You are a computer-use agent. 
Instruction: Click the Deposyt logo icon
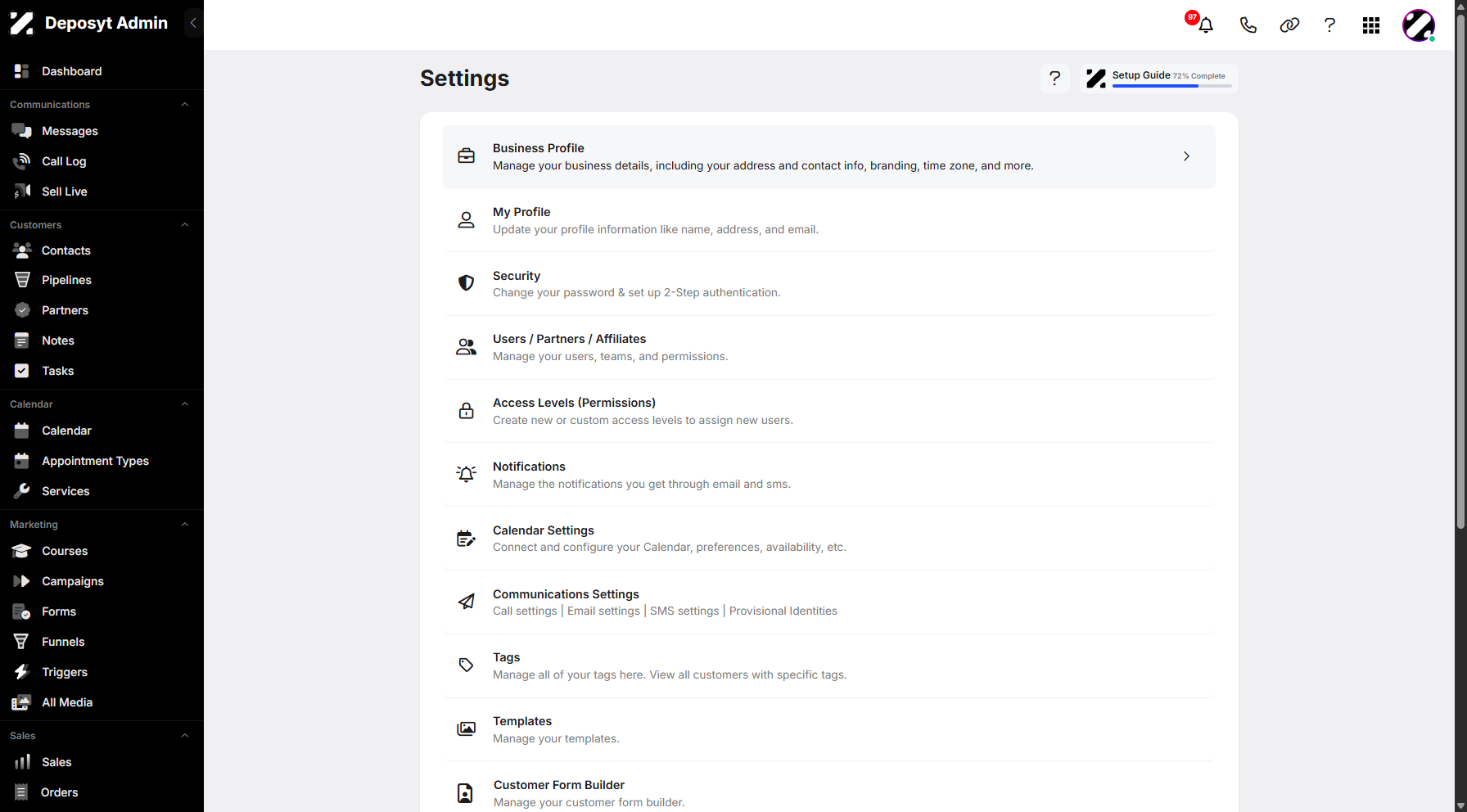(21, 23)
